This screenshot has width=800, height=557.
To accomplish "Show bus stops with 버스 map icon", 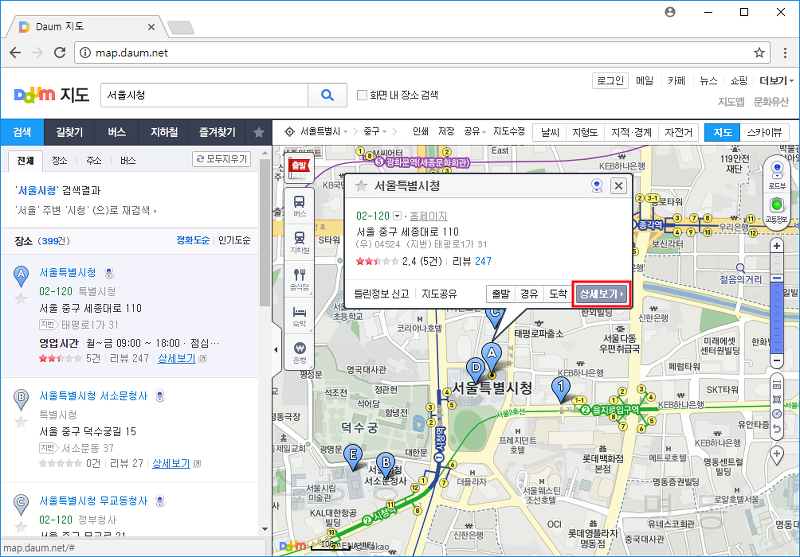I will point(299,206).
